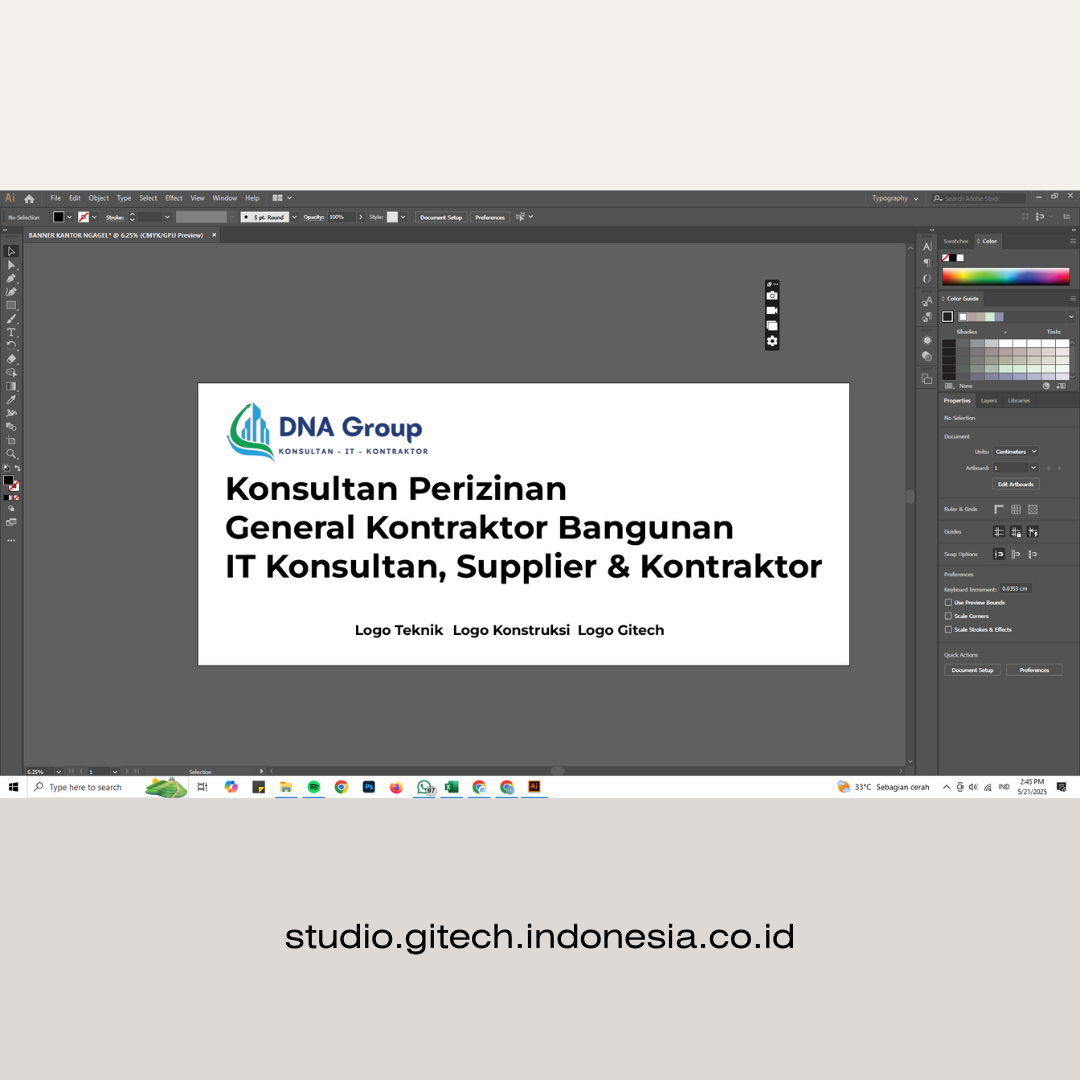Pick a color from the spectrum bar
Viewport: 1080px width, 1080px height.
[1005, 277]
